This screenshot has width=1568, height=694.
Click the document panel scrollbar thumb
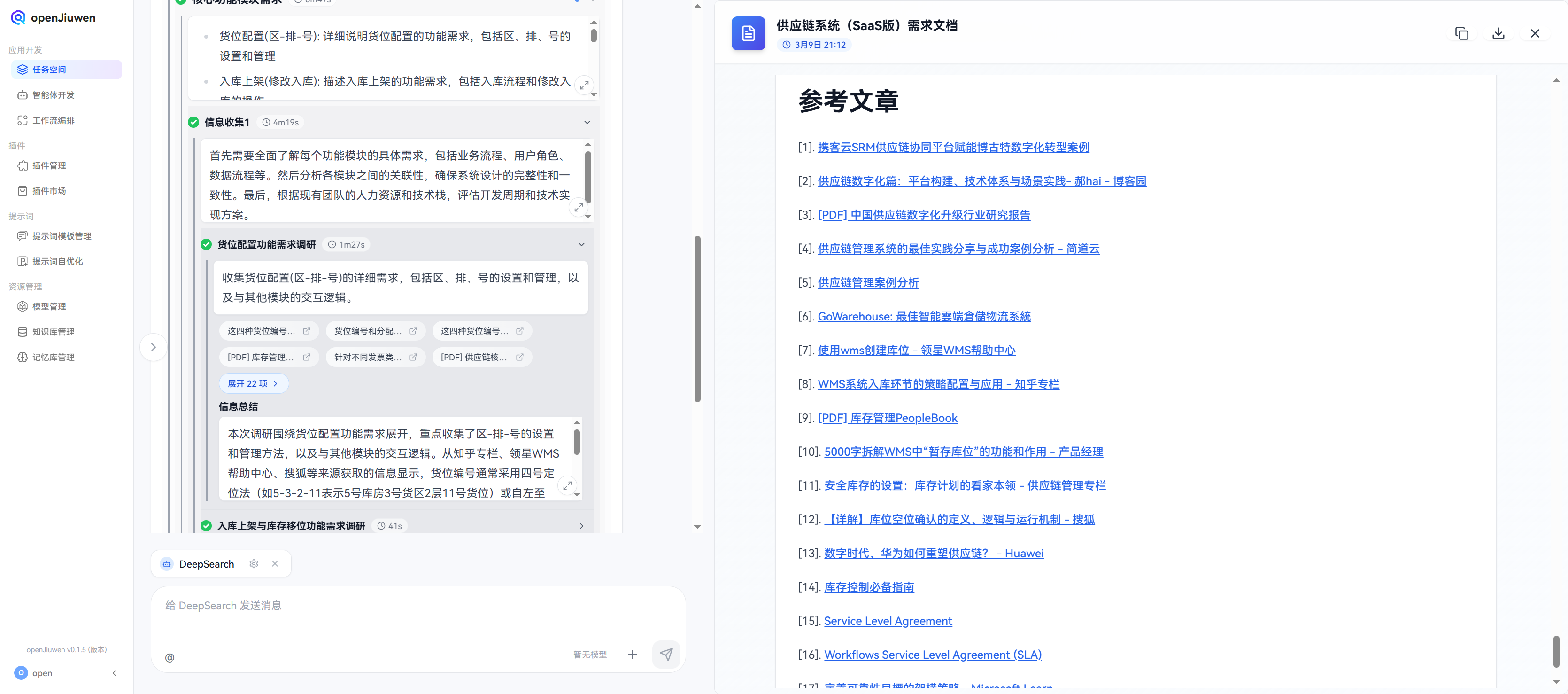1556,651
